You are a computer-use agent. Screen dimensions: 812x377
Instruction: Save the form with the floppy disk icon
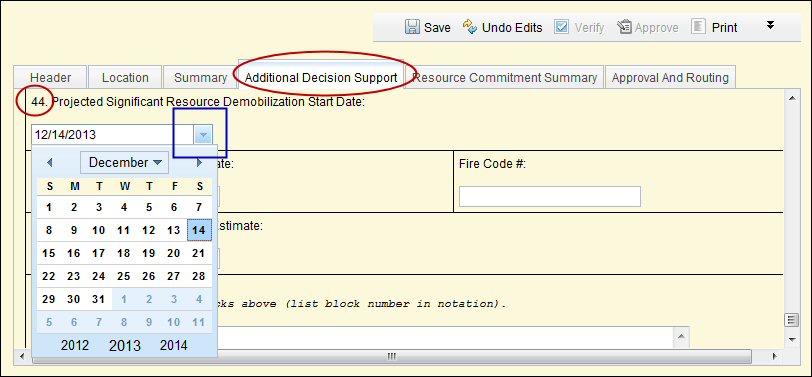click(427, 27)
